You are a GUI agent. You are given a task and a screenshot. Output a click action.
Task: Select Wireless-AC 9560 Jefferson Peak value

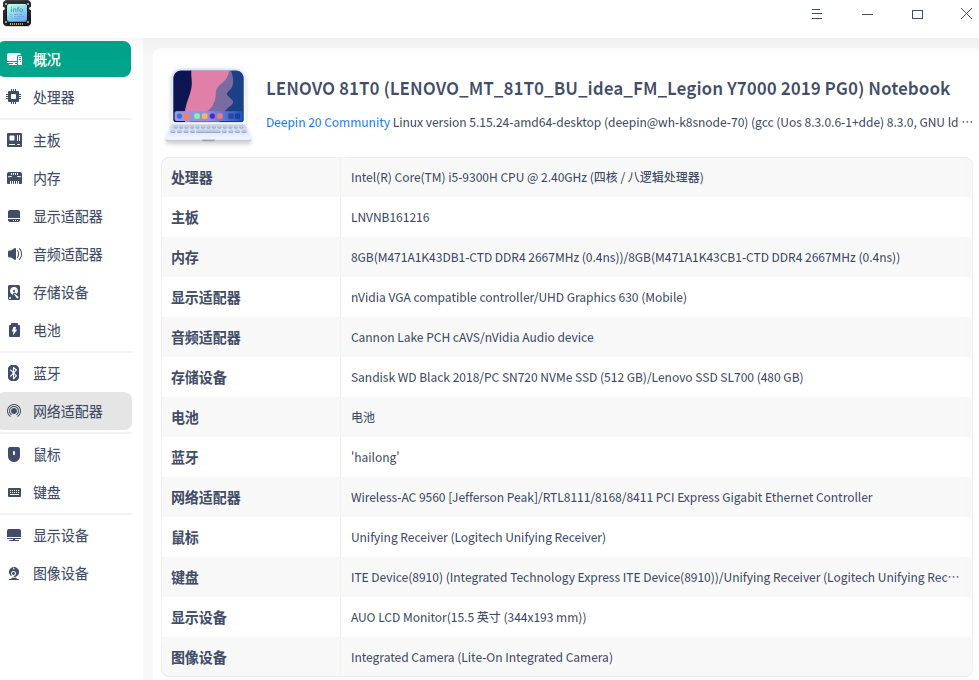tap(611, 497)
